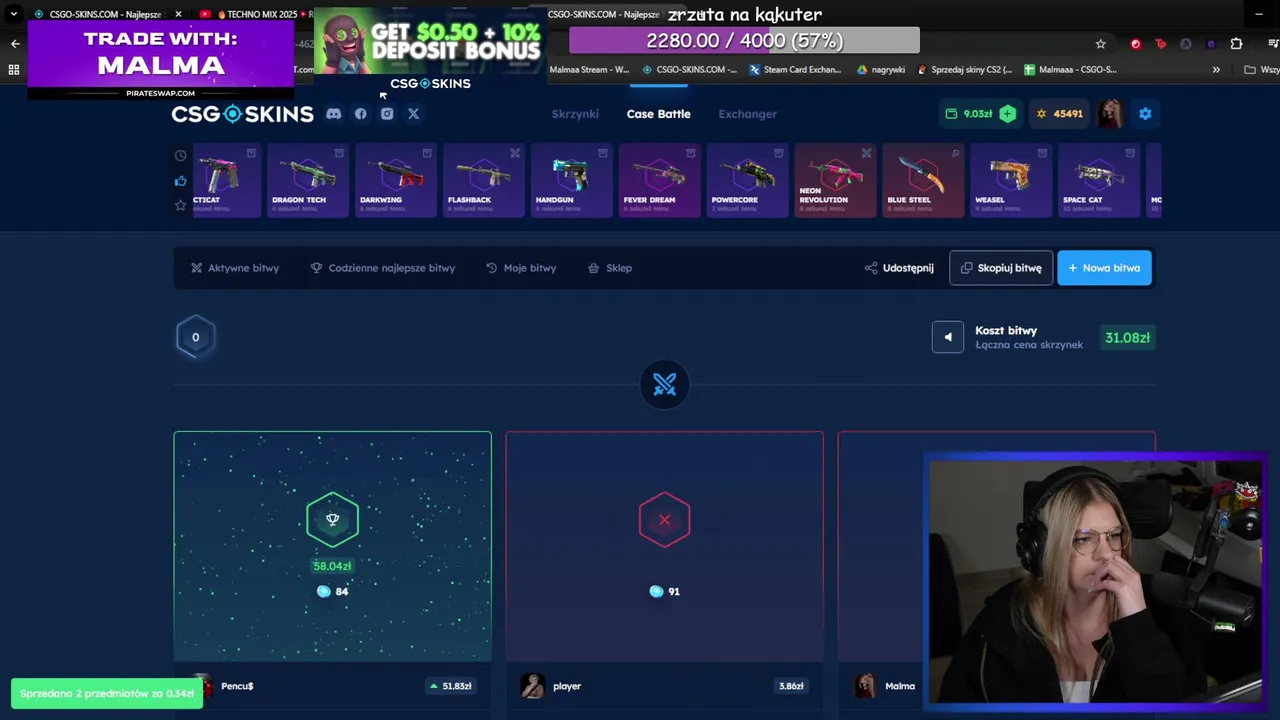Viewport: 1280px width, 720px height.
Task: Open the Instagram social icon
Action: (387, 114)
